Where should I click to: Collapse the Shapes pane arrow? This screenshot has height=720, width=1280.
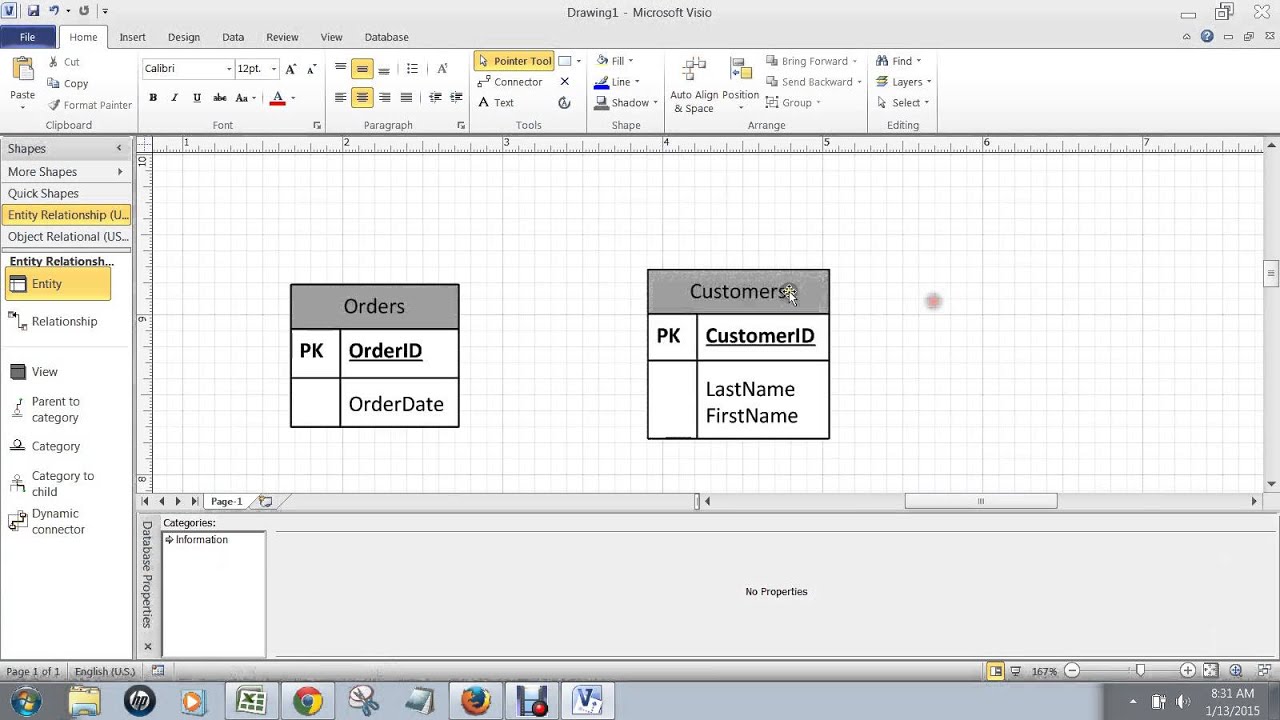119,148
